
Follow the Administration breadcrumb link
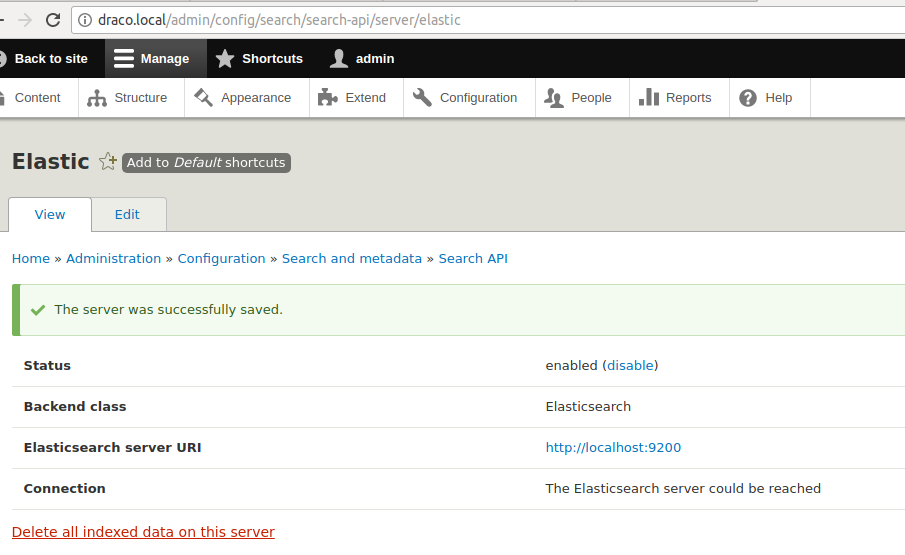point(114,258)
